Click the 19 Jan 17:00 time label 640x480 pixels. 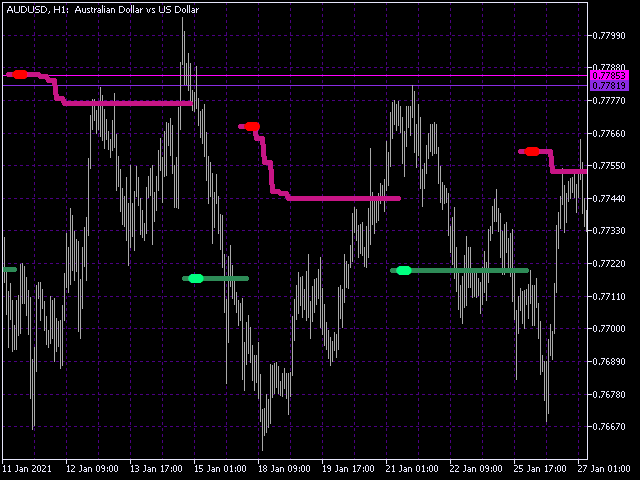pyautogui.click(x=348, y=469)
